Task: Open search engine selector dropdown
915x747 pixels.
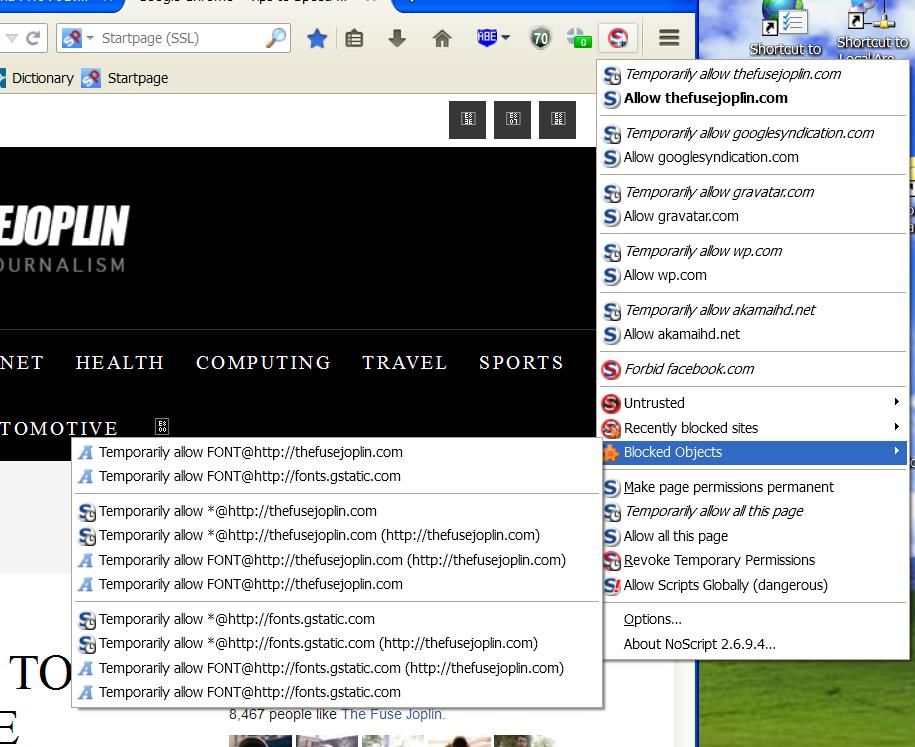Action: click(x=78, y=38)
